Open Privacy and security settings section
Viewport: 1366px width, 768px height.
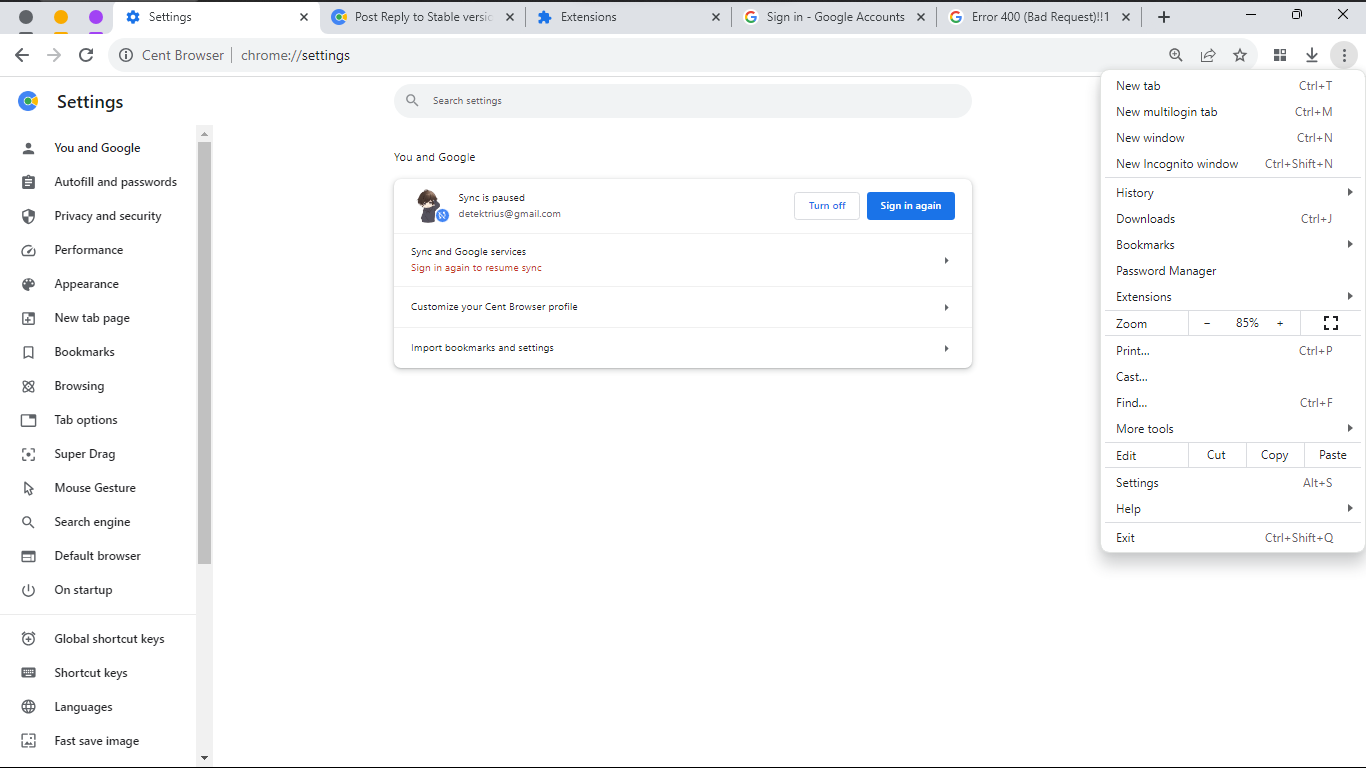[107, 216]
